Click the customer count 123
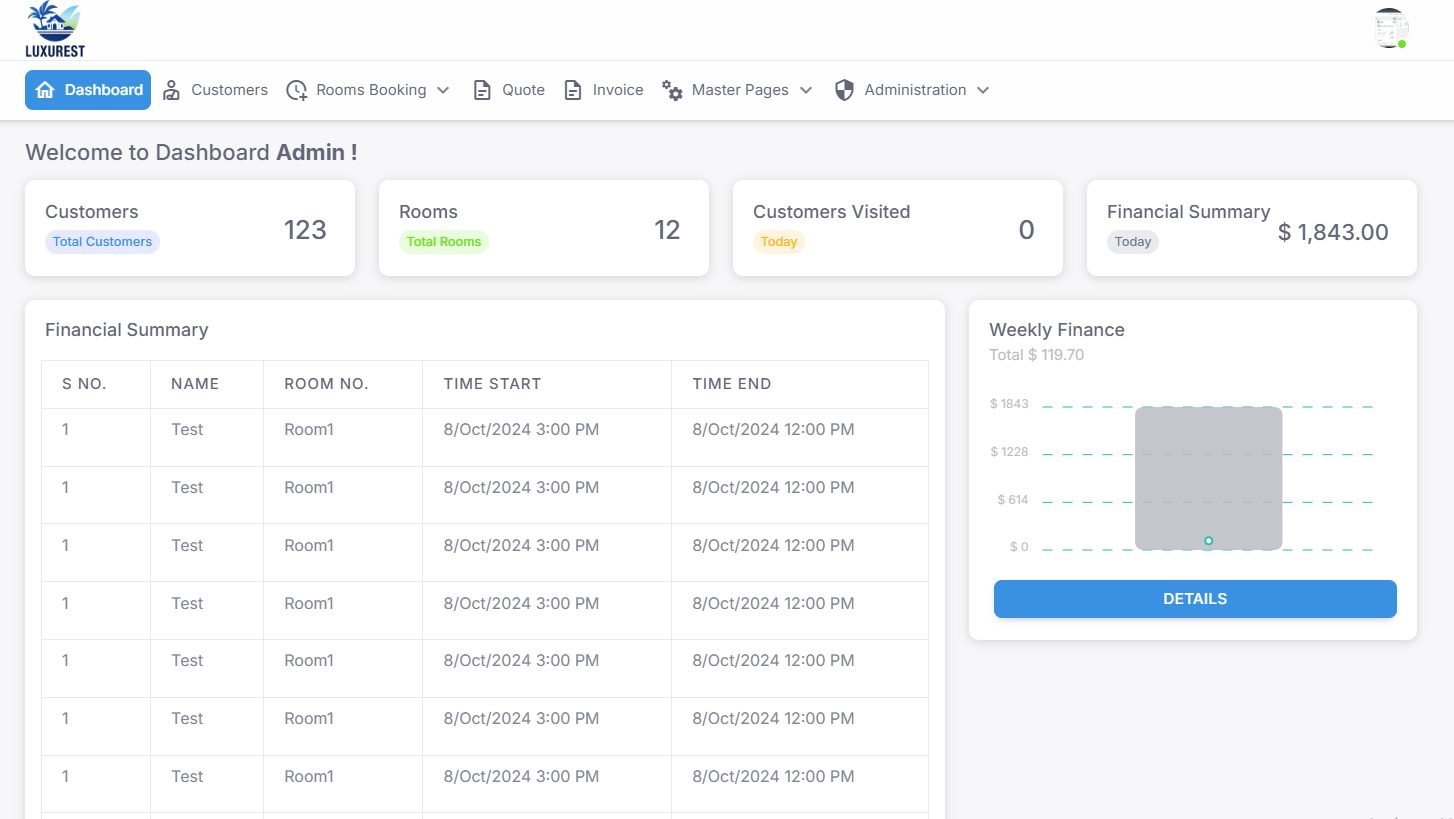 [305, 230]
